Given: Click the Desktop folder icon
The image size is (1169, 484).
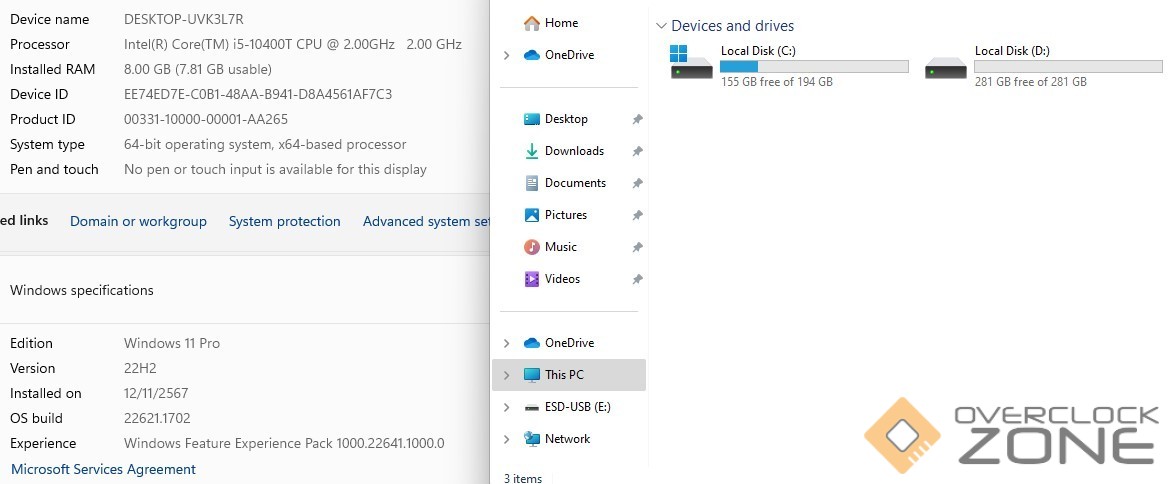Looking at the screenshot, I should tap(532, 119).
